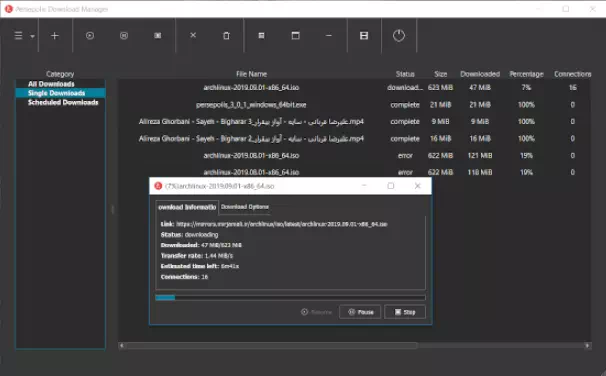This screenshot has height=376, width=606.
Task: Click the File Name column header
Action: tap(251, 74)
